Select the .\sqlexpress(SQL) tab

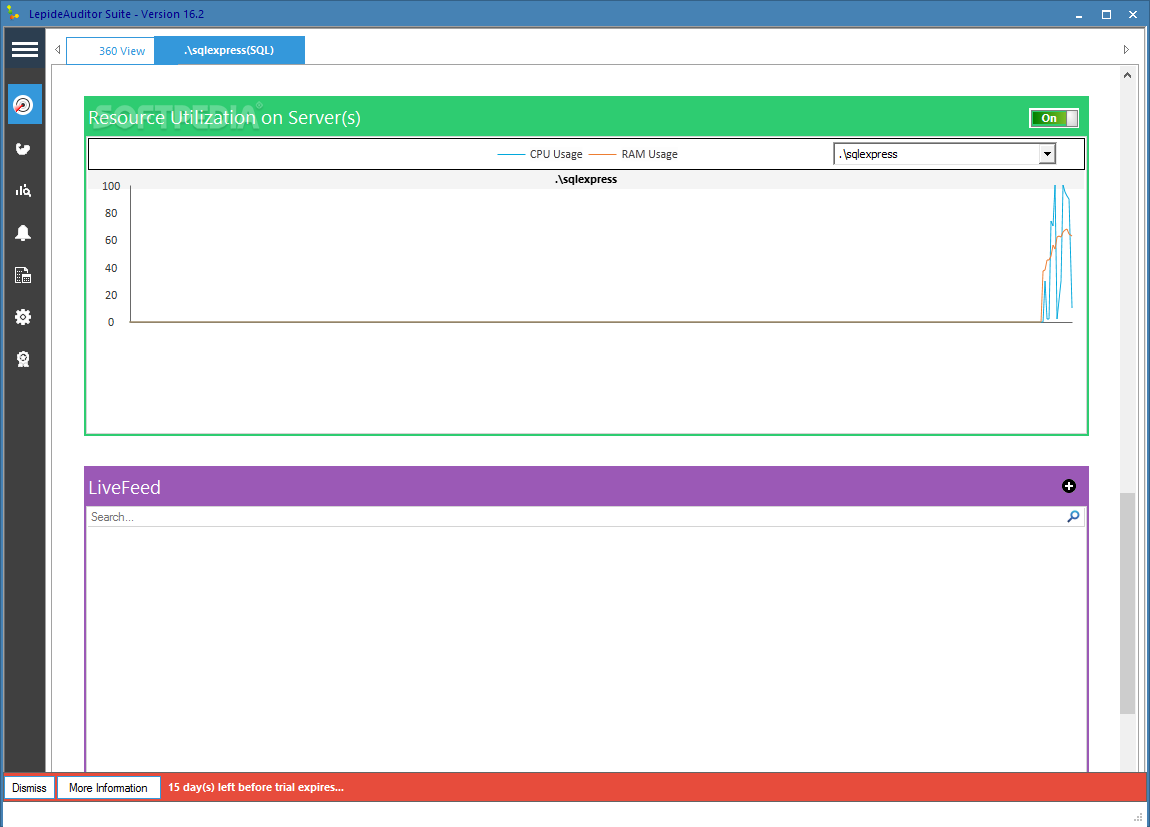pos(230,51)
